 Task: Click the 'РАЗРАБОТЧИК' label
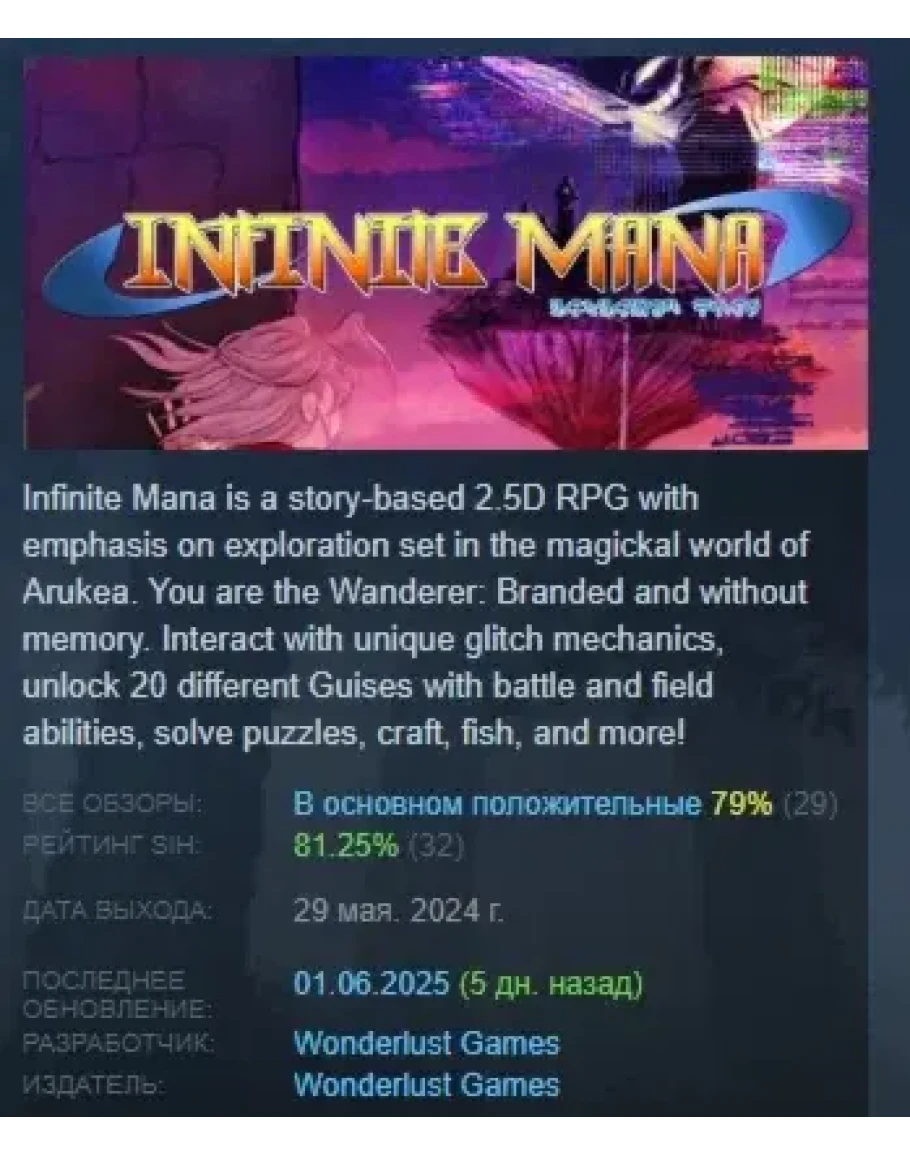(119, 1043)
